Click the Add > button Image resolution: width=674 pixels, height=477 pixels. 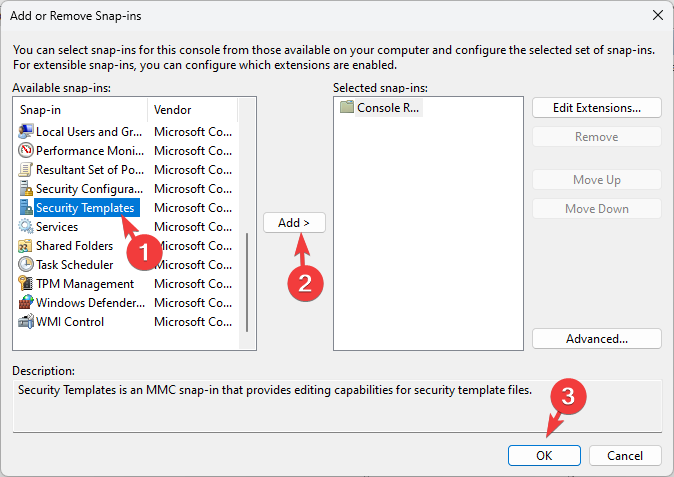(294, 223)
